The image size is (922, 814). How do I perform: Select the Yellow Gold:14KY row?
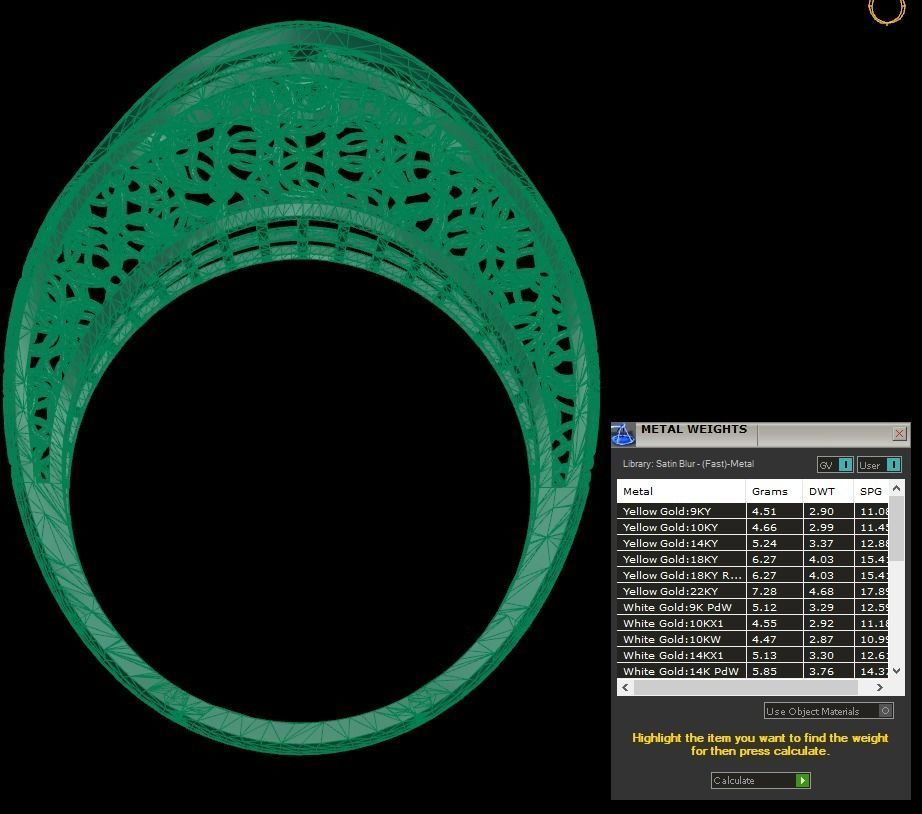click(x=753, y=543)
